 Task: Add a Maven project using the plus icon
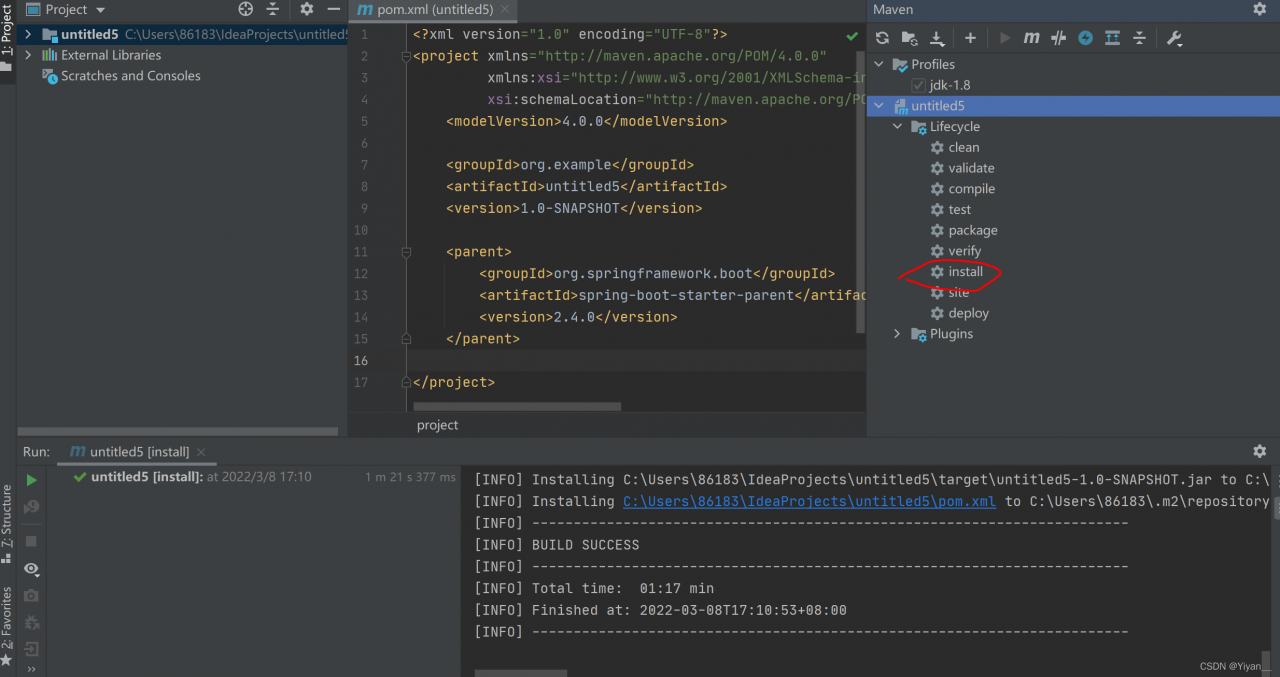click(x=970, y=37)
